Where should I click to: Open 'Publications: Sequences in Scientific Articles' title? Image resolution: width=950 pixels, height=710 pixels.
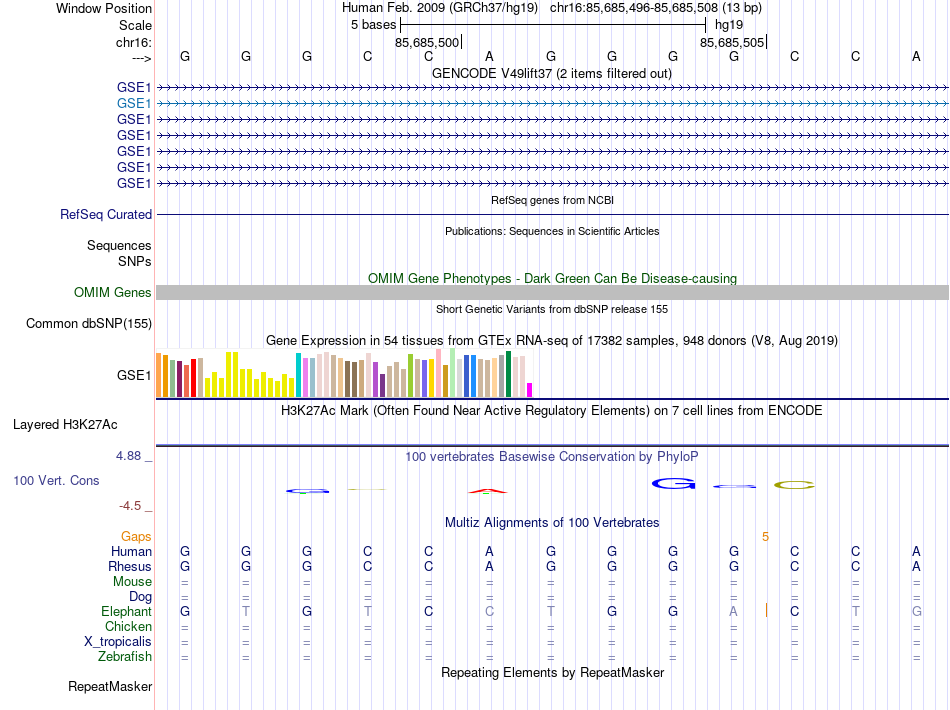[552, 231]
